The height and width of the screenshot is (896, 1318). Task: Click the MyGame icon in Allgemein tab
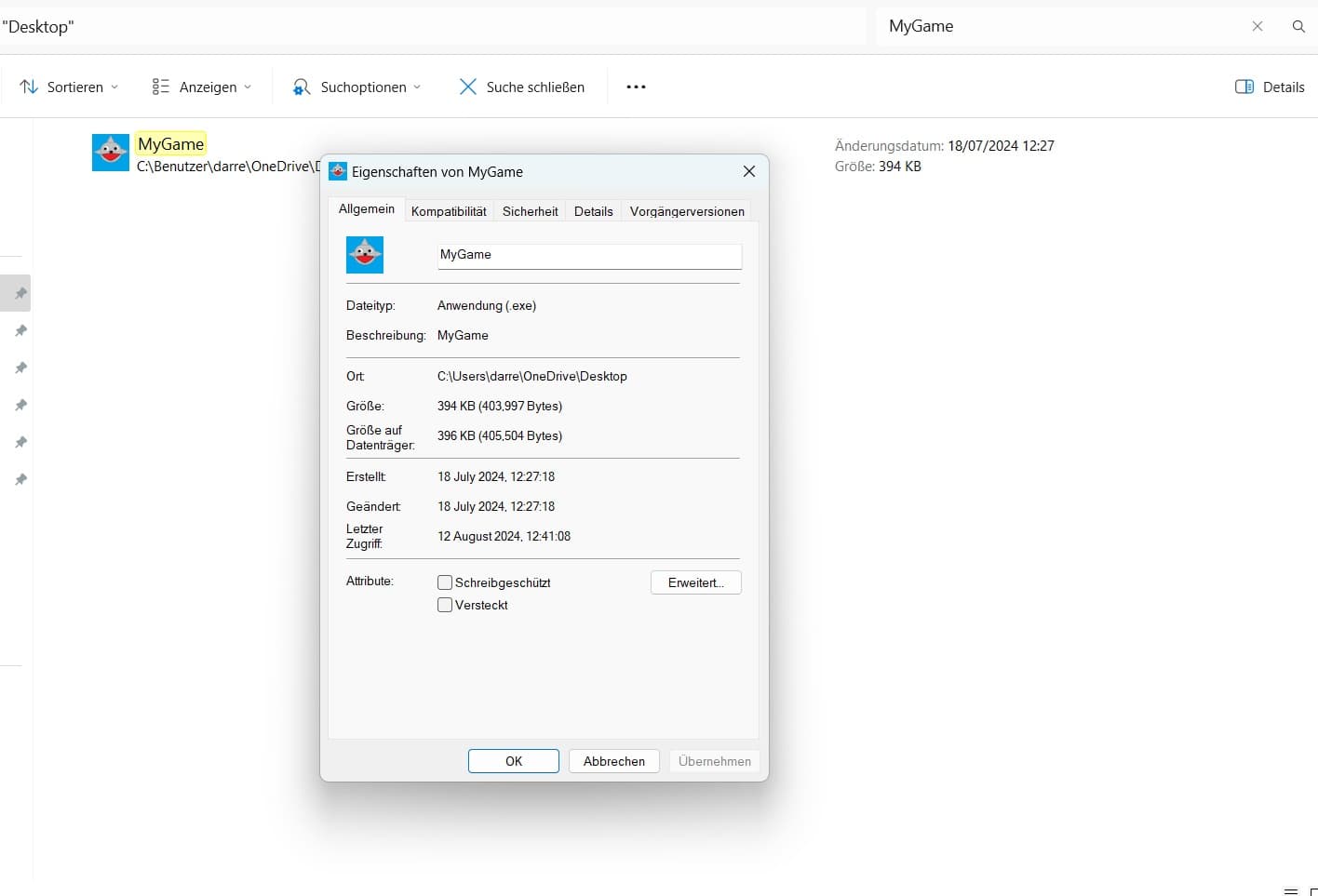pyautogui.click(x=365, y=255)
